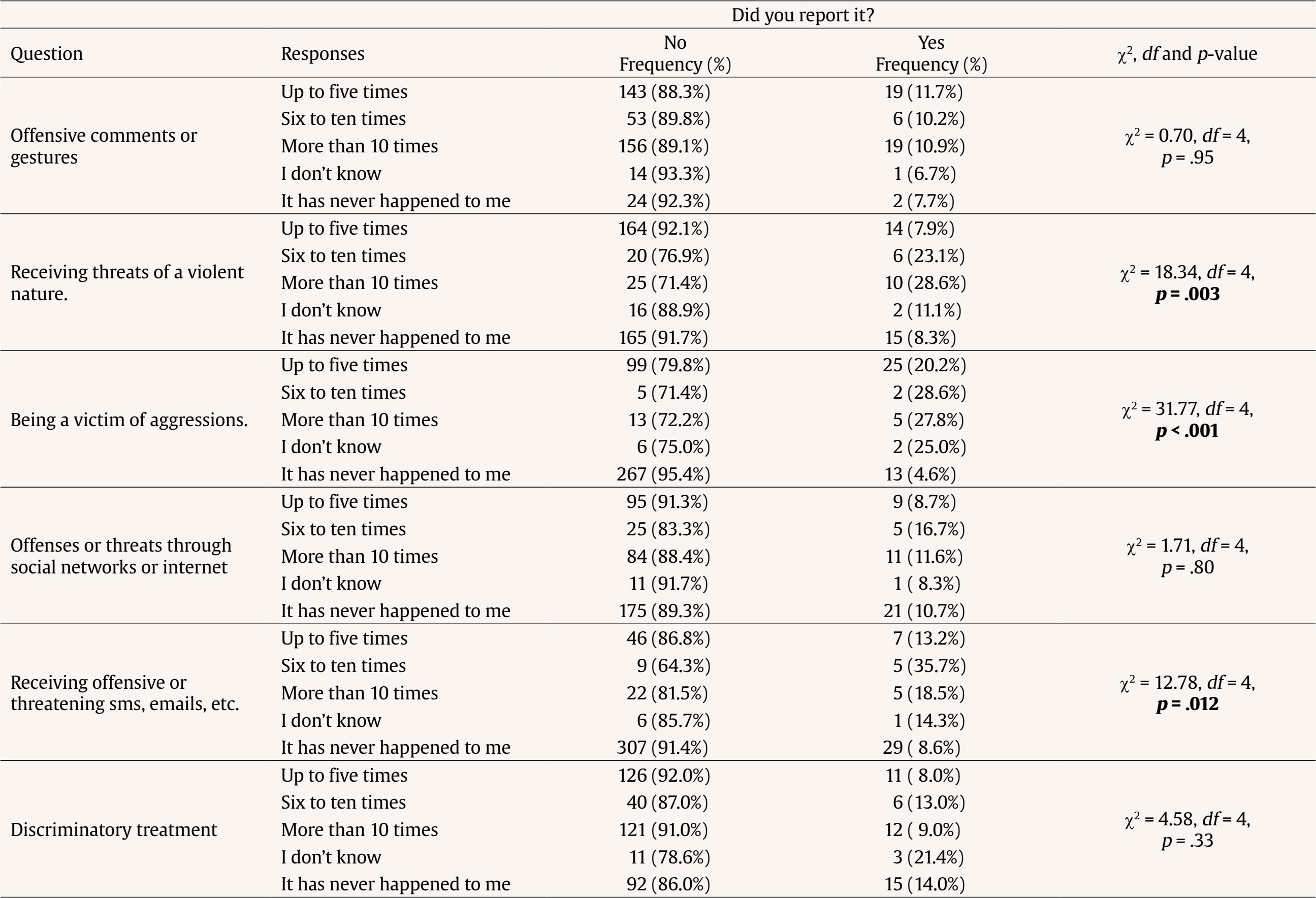Select the 'χ², df and p-value' header

(x=1187, y=53)
